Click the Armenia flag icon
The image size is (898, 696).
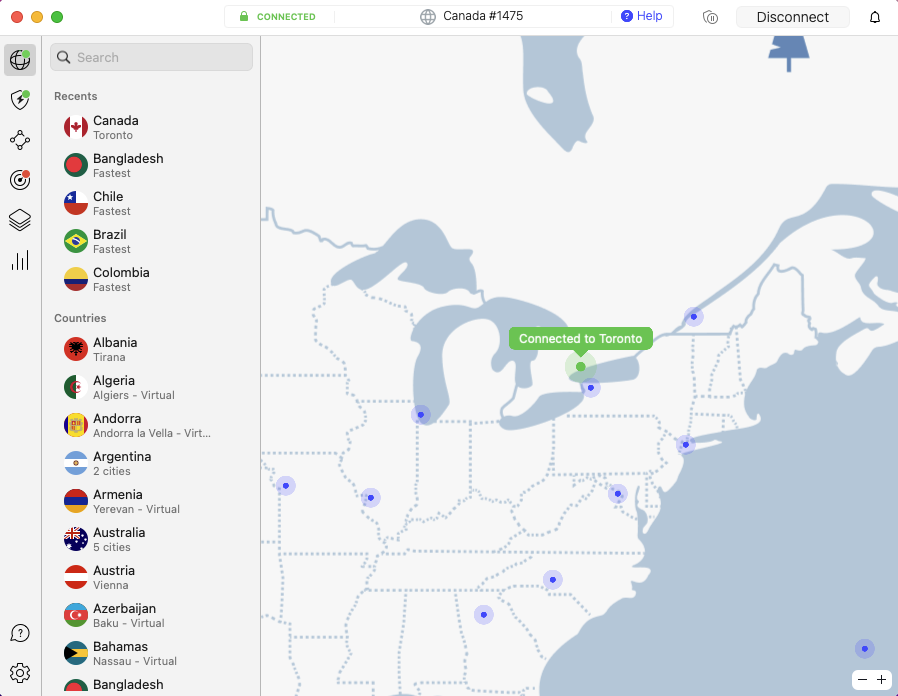(x=76, y=501)
